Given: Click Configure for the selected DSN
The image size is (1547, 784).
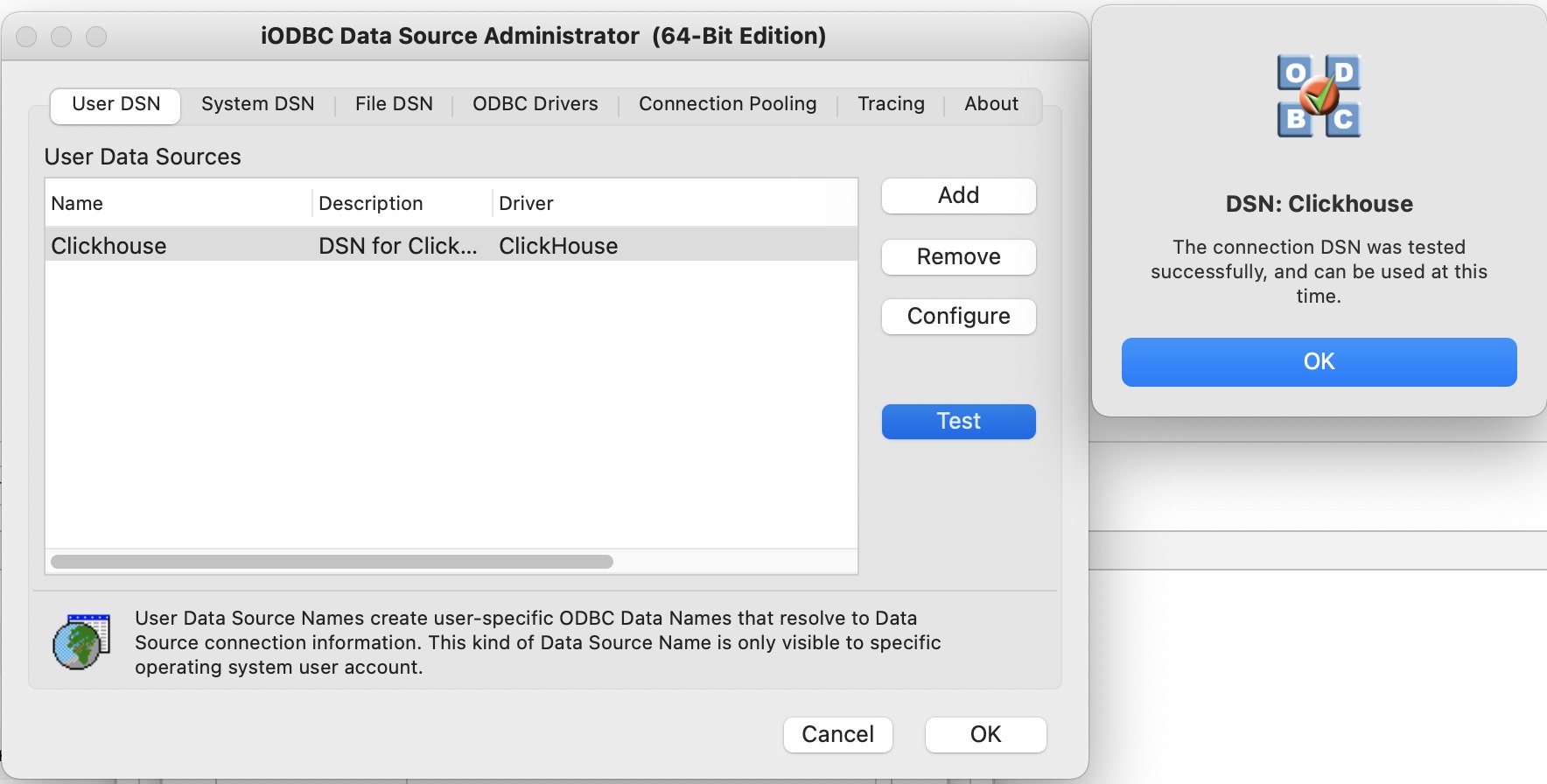Looking at the screenshot, I should point(959,317).
